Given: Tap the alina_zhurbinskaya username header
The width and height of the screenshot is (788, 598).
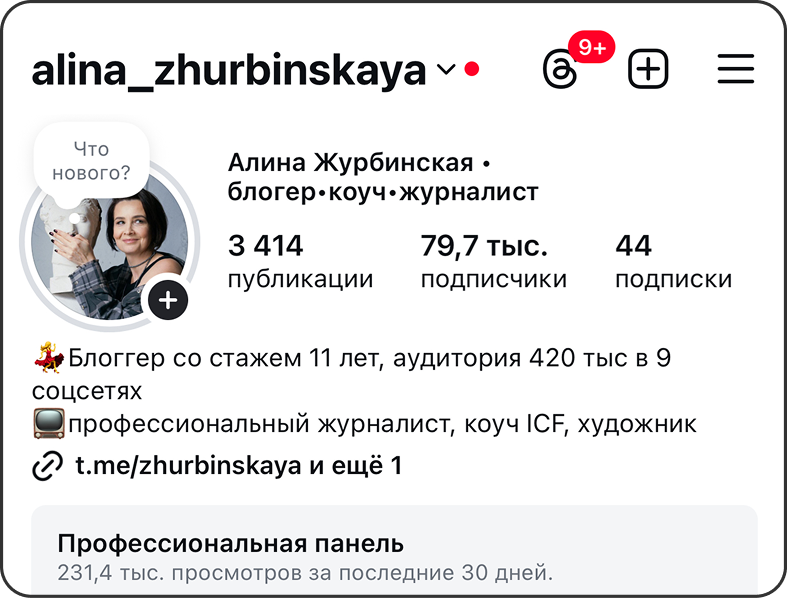Looking at the screenshot, I should (x=229, y=70).
